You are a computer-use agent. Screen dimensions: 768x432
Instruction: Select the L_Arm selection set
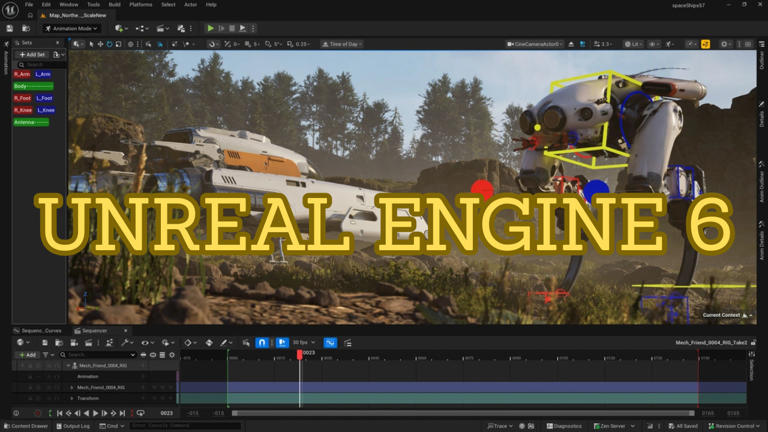[x=43, y=74]
